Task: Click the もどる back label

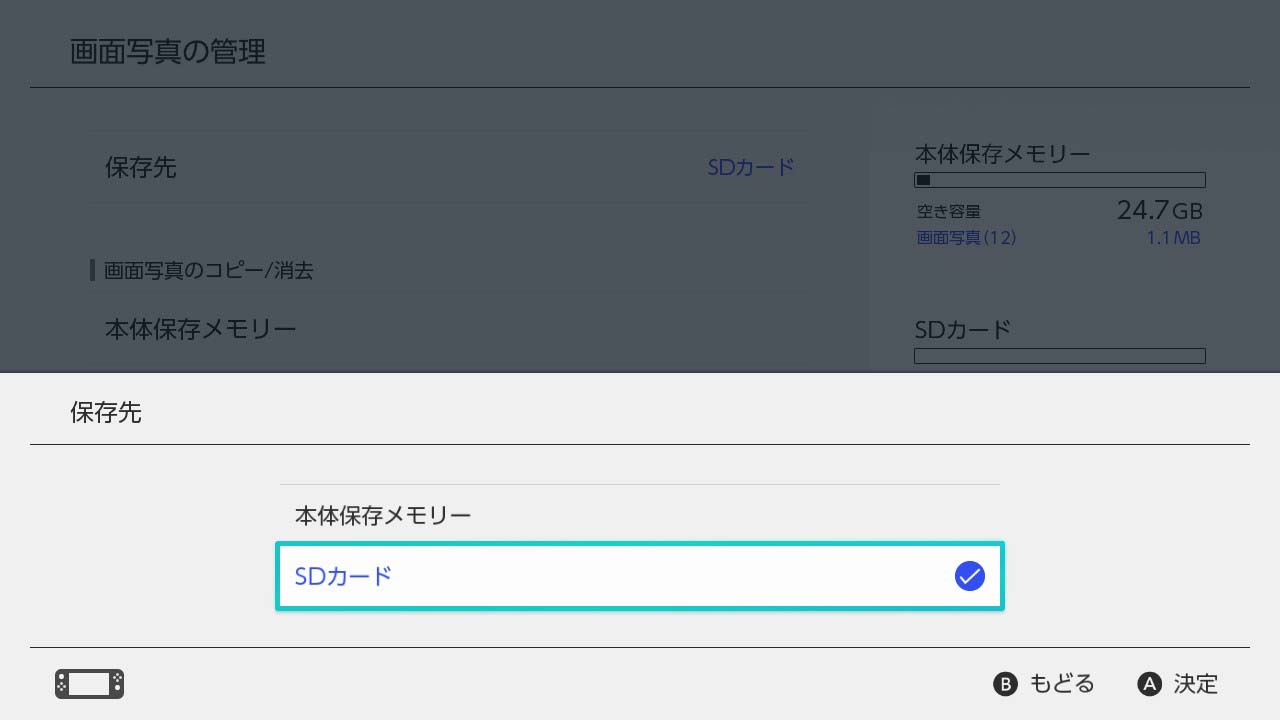Action: tap(1062, 684)
